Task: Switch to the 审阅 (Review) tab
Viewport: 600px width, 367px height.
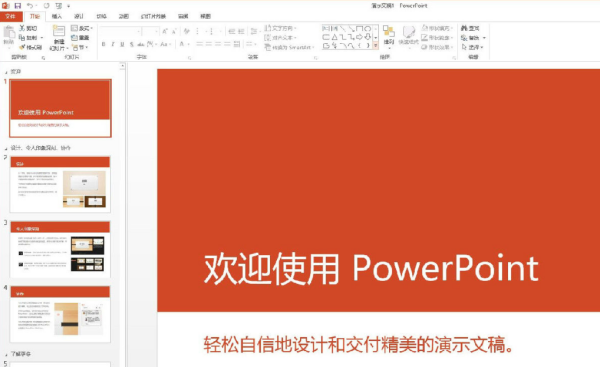Action: pos(183,16)
